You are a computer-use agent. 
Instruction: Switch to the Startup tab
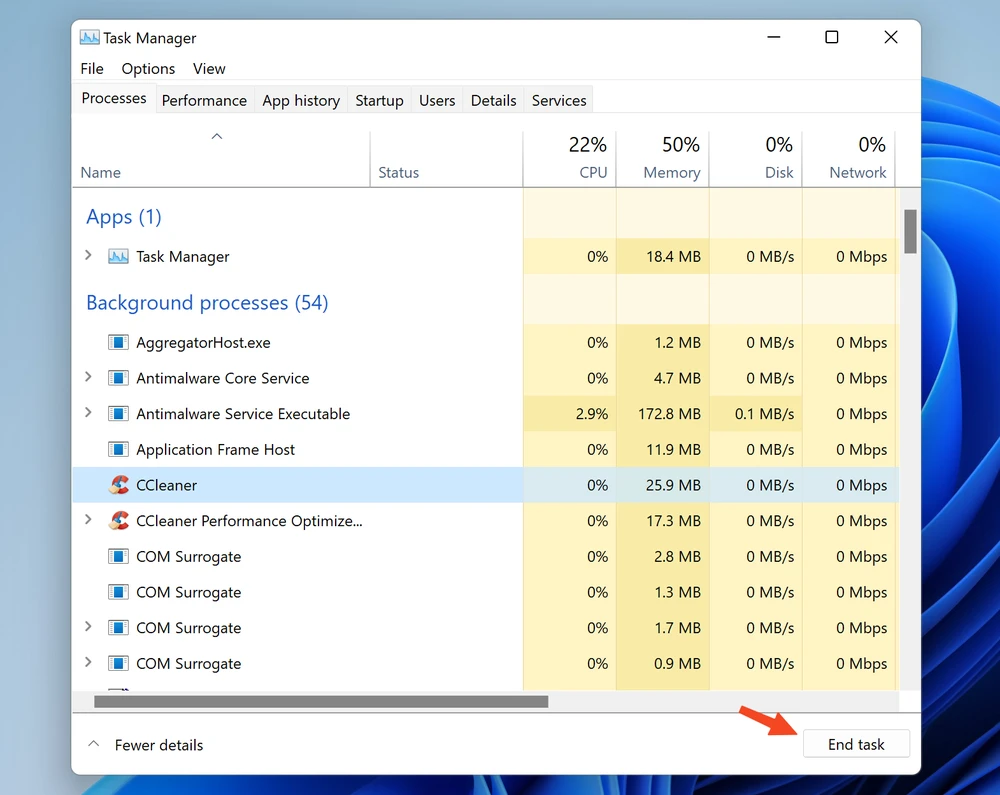pos(379,100)
